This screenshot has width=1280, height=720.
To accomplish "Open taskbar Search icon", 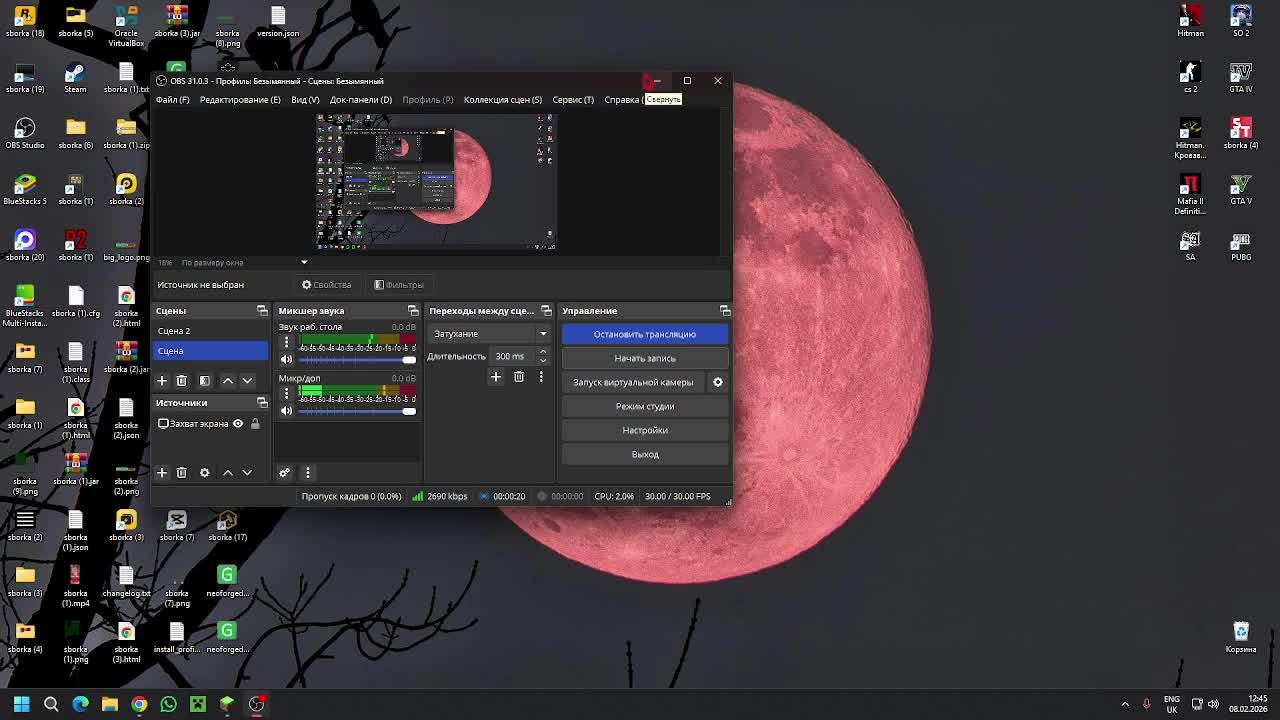I will point(51,704).
